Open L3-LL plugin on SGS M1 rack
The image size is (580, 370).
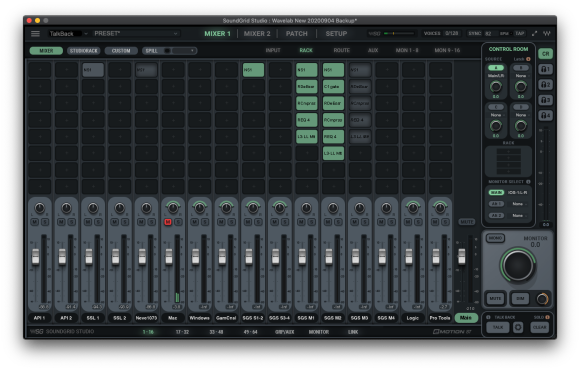tap(307, 137)
